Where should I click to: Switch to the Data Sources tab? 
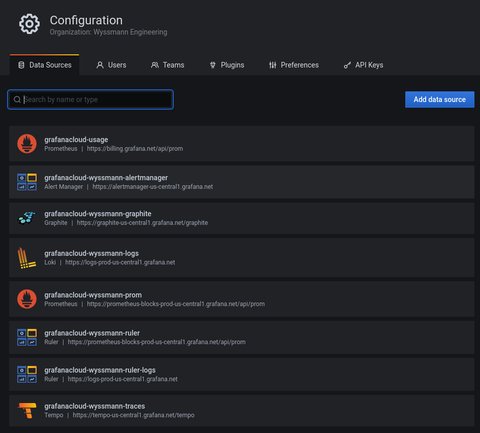coord(44,65)
